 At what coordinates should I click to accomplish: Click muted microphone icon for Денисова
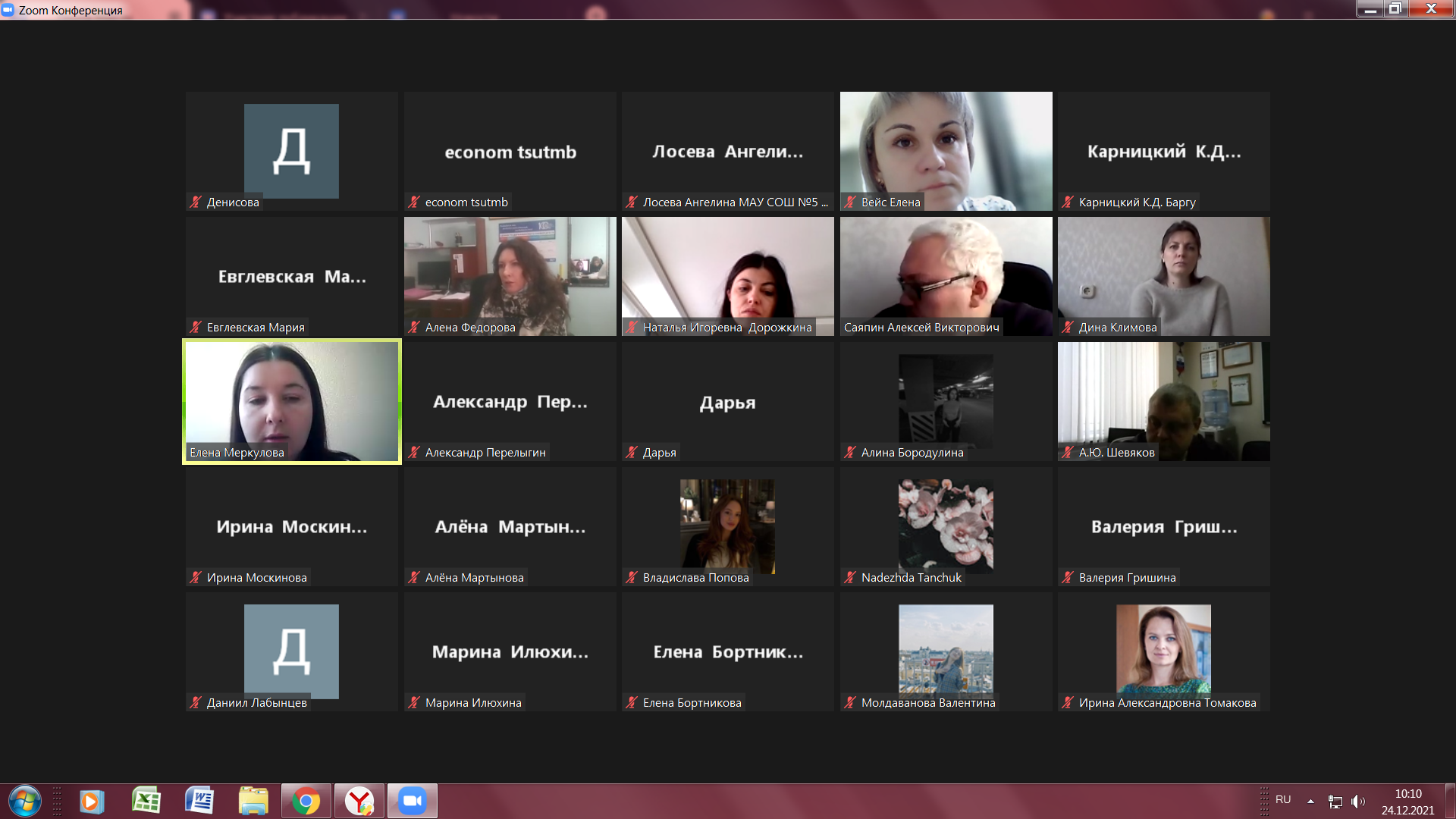tap(196, 202)
